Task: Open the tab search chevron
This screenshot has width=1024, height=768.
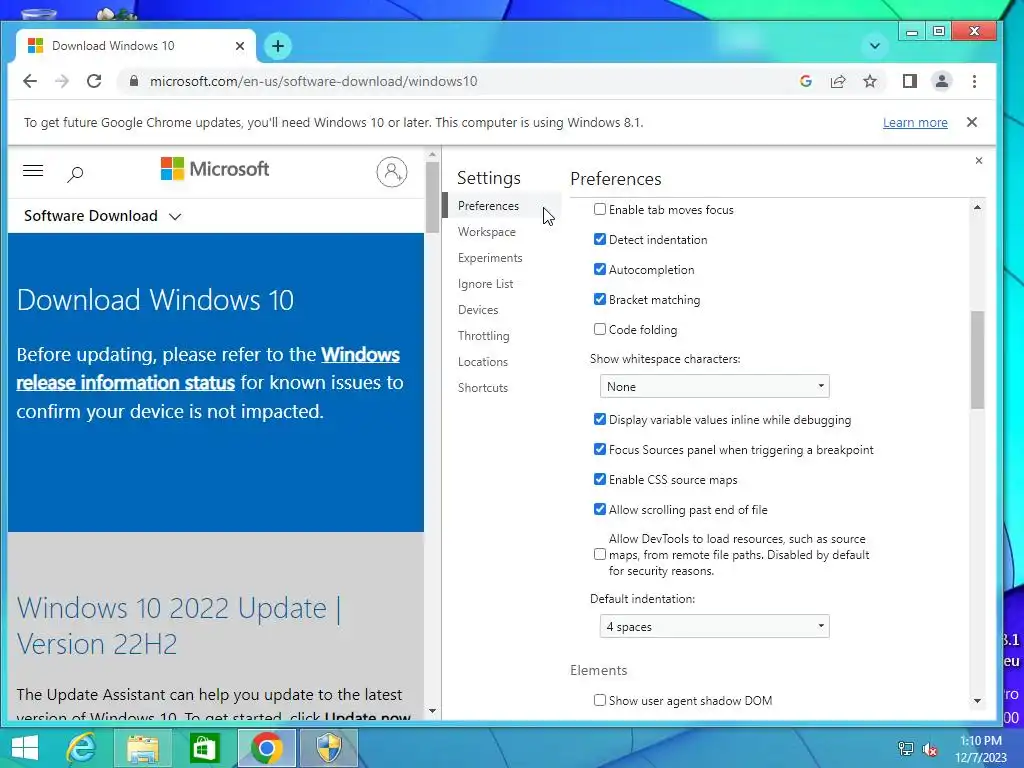Action: 875,46
